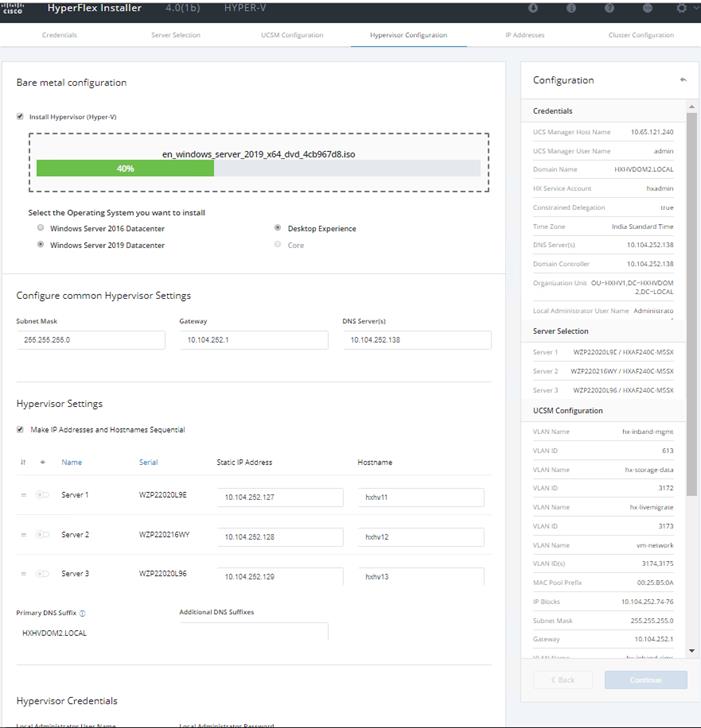The image size is (701, 728).
Task: Click the locate icon column header
Action: tap(43, 462)
